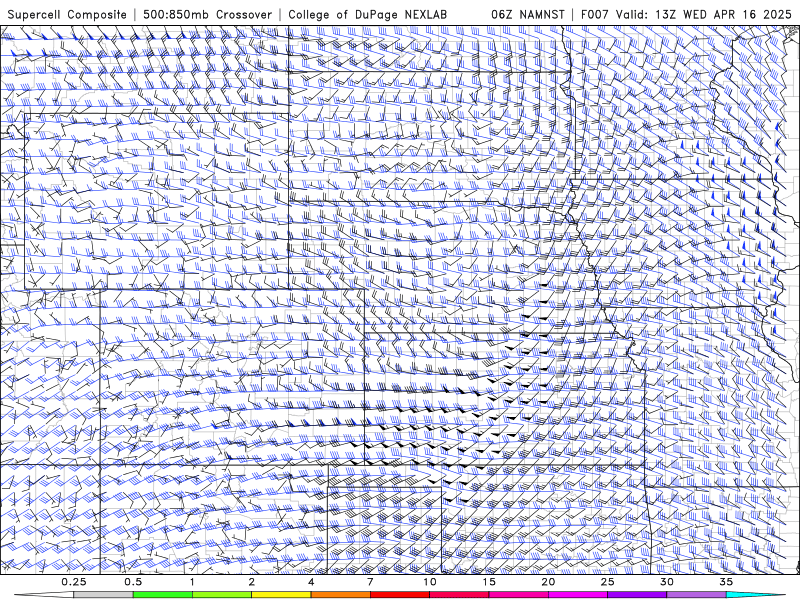Click the legend value 30

pos(666,582)
